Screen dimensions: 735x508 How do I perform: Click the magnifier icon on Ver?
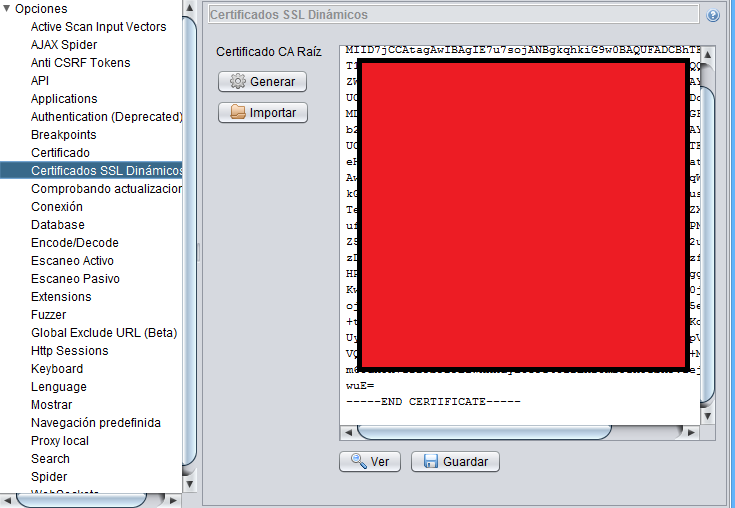pos(359,461)
